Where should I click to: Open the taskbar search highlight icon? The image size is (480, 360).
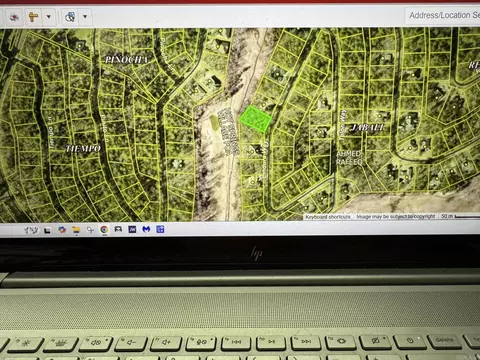[x=31, y=230]
